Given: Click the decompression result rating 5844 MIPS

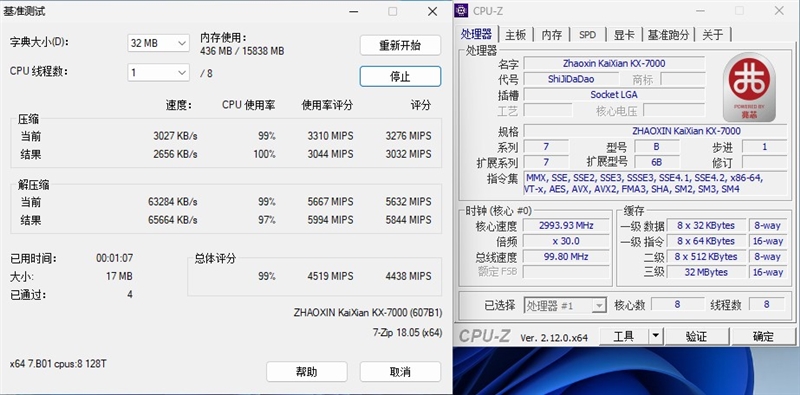Looking at the screenshot, I should [408, 220].
